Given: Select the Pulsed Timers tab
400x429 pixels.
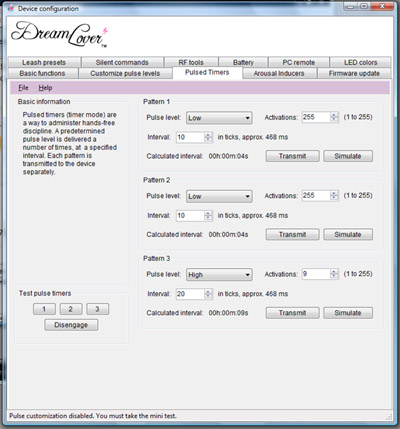Looking at the screenshot, I should (207, 72).
